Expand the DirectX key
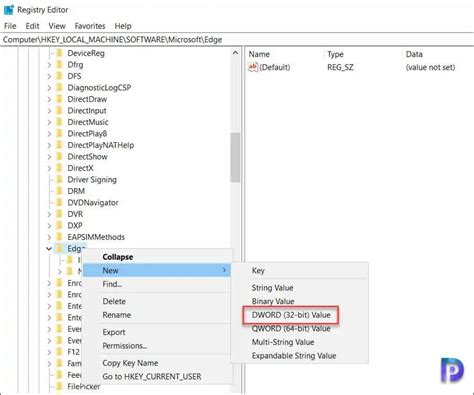 click(x=49, y=168)
